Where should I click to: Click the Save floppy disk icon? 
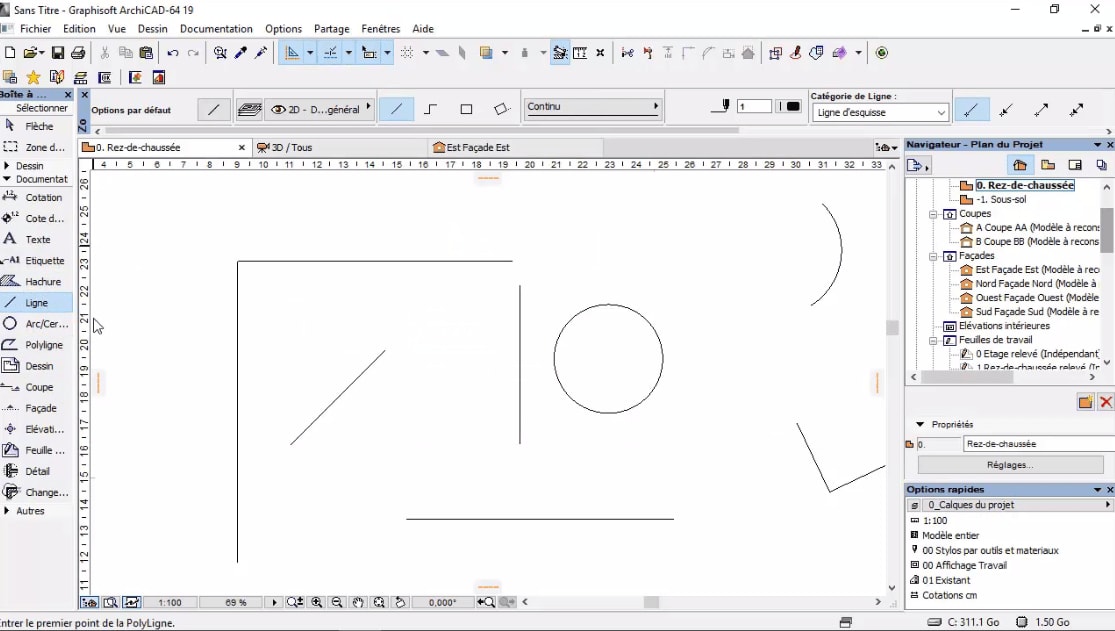point(58,53)
